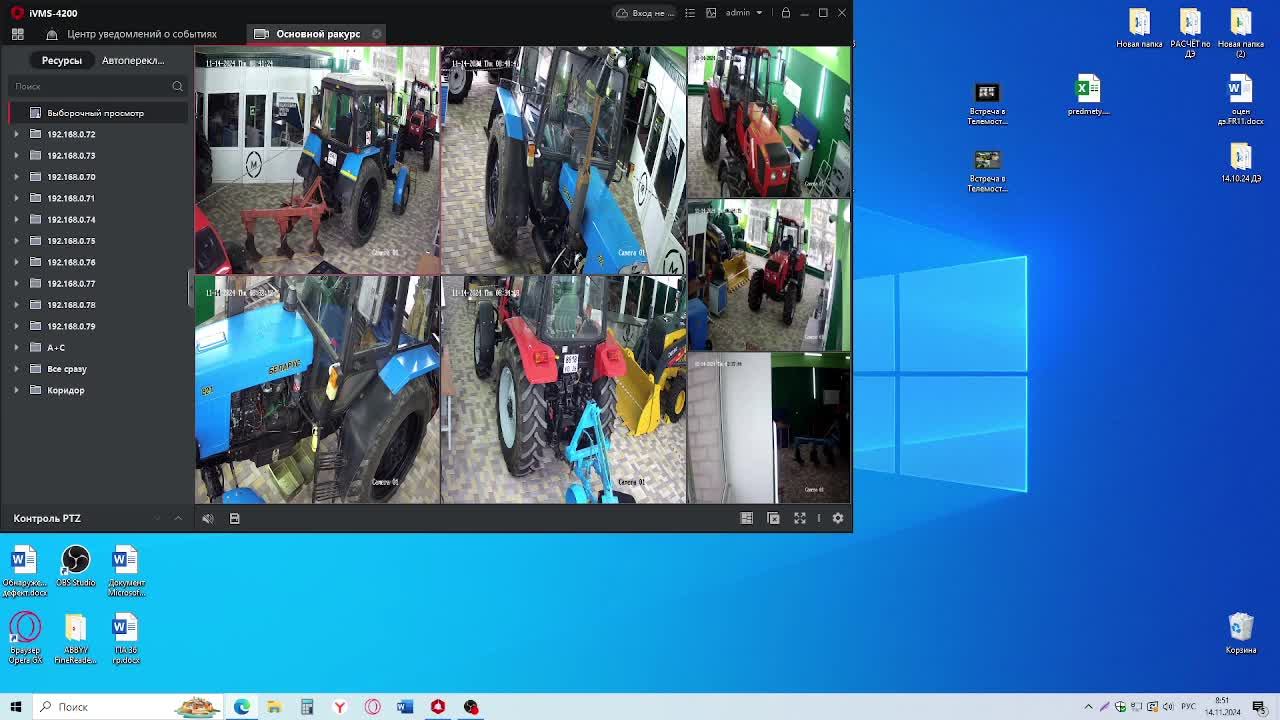Switch to the Автоперекл... tab

click(133, 60)
